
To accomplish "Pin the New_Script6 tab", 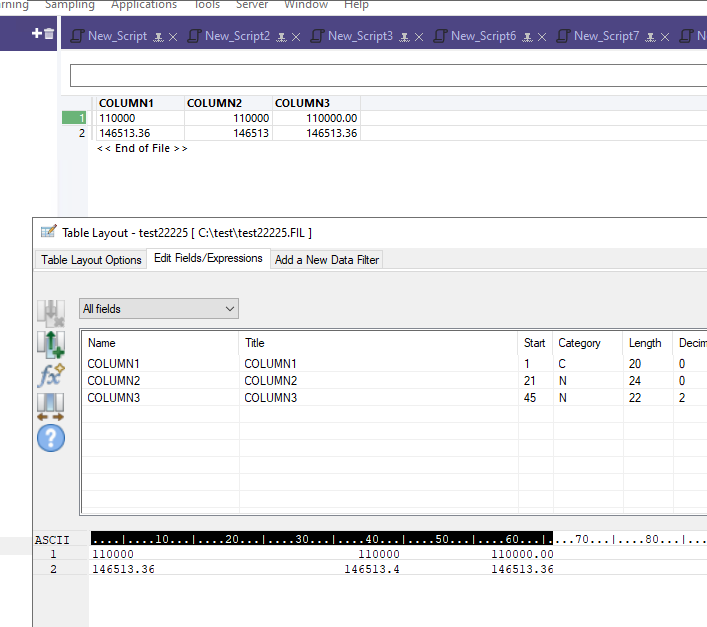I will pos(528,37).
